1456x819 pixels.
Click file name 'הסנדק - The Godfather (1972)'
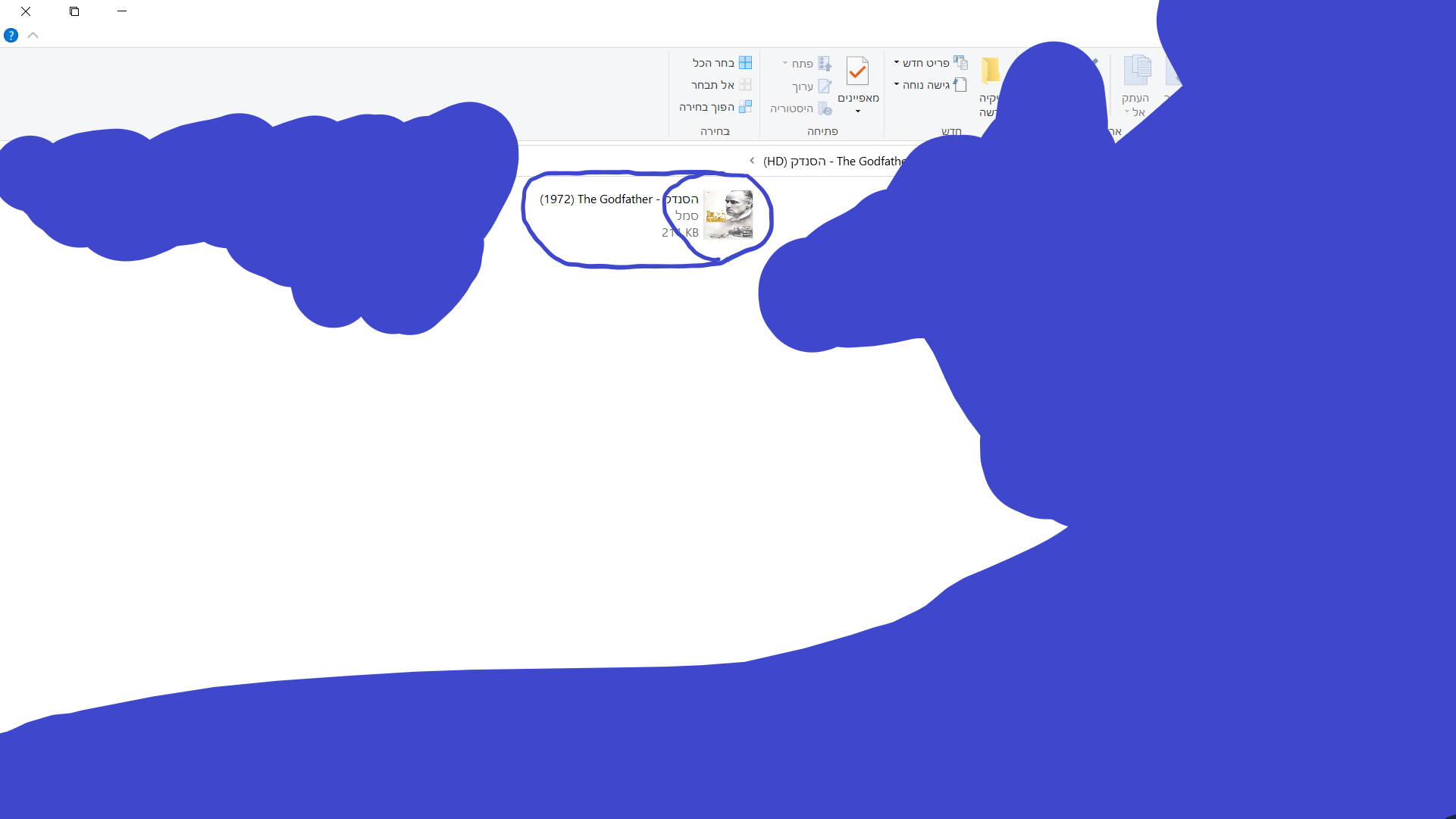618,199
